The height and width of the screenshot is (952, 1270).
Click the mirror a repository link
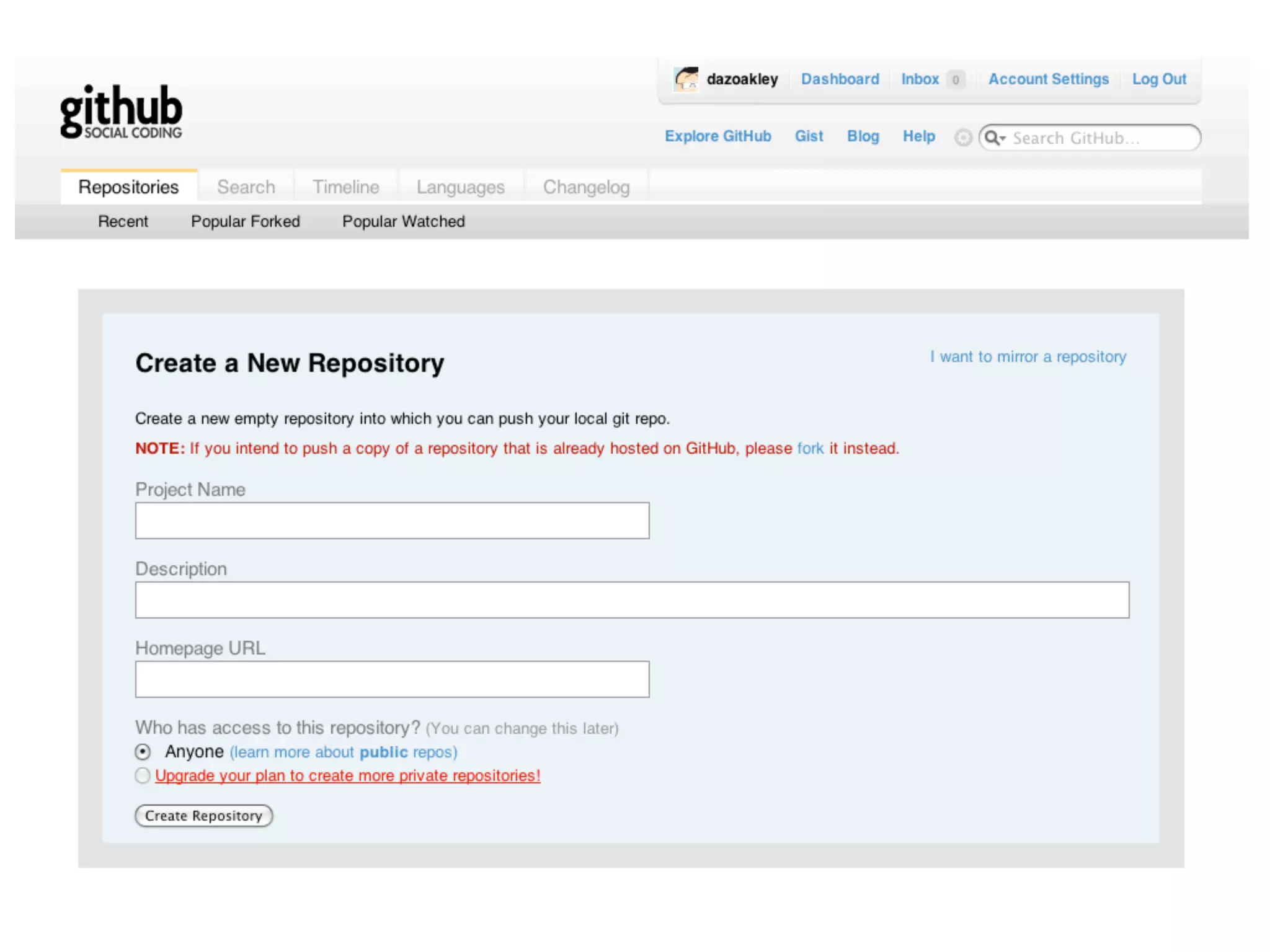tap(1028, 357)
